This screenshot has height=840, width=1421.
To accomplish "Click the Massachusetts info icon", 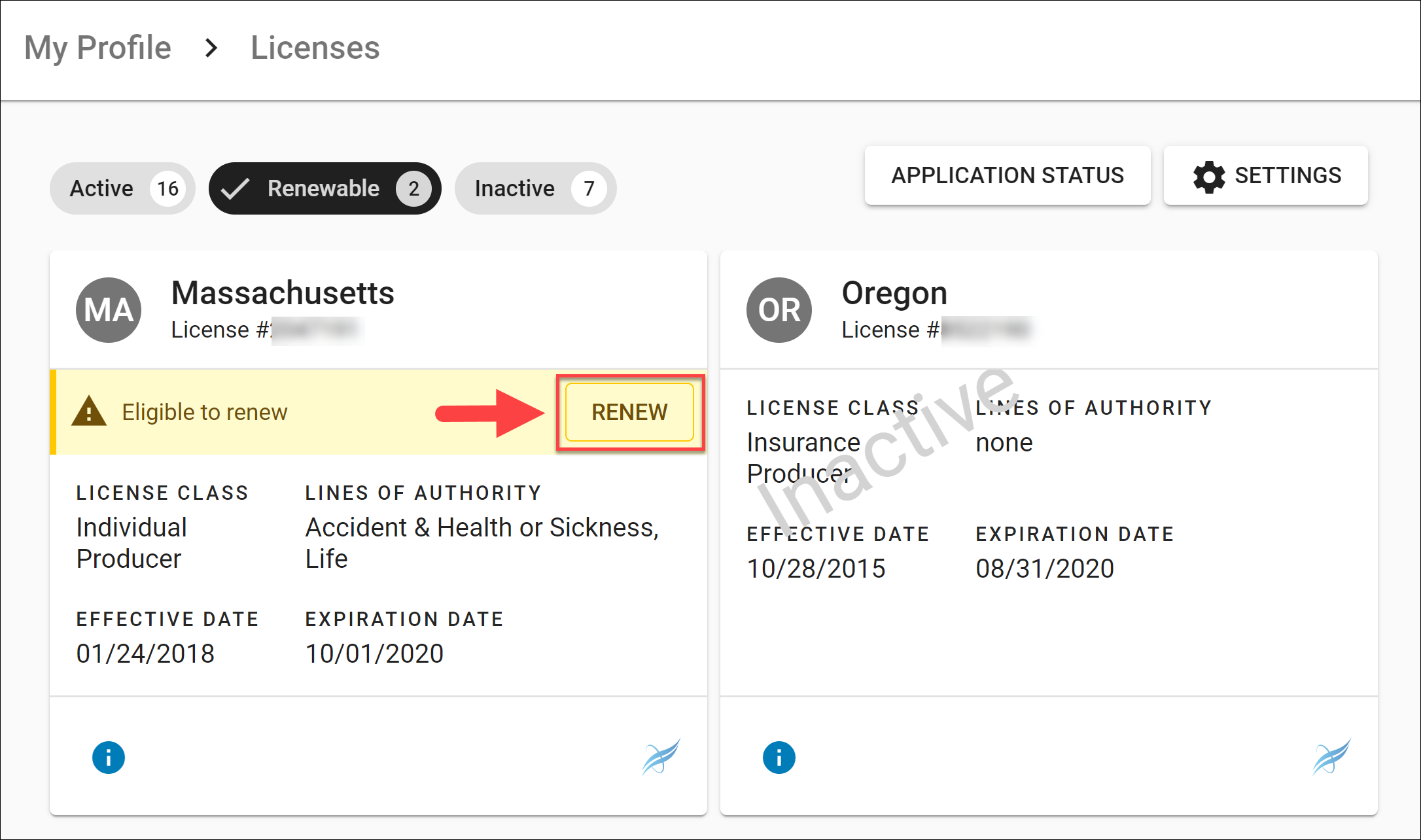I will tap(109, 758).
